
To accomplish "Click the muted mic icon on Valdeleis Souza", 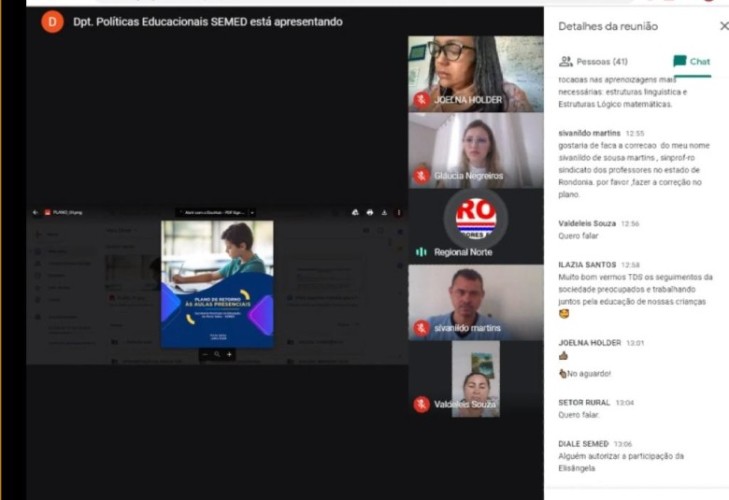I will click(422, 404).
